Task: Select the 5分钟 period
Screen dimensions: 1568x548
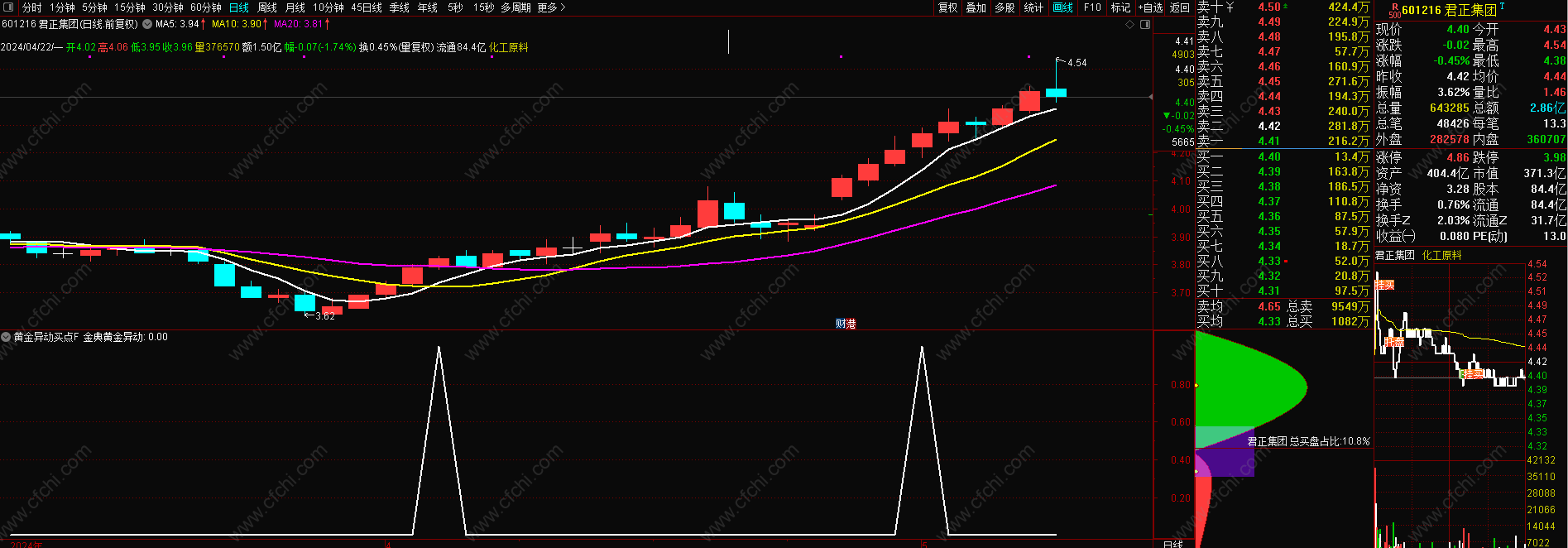Action: [94, 7]
